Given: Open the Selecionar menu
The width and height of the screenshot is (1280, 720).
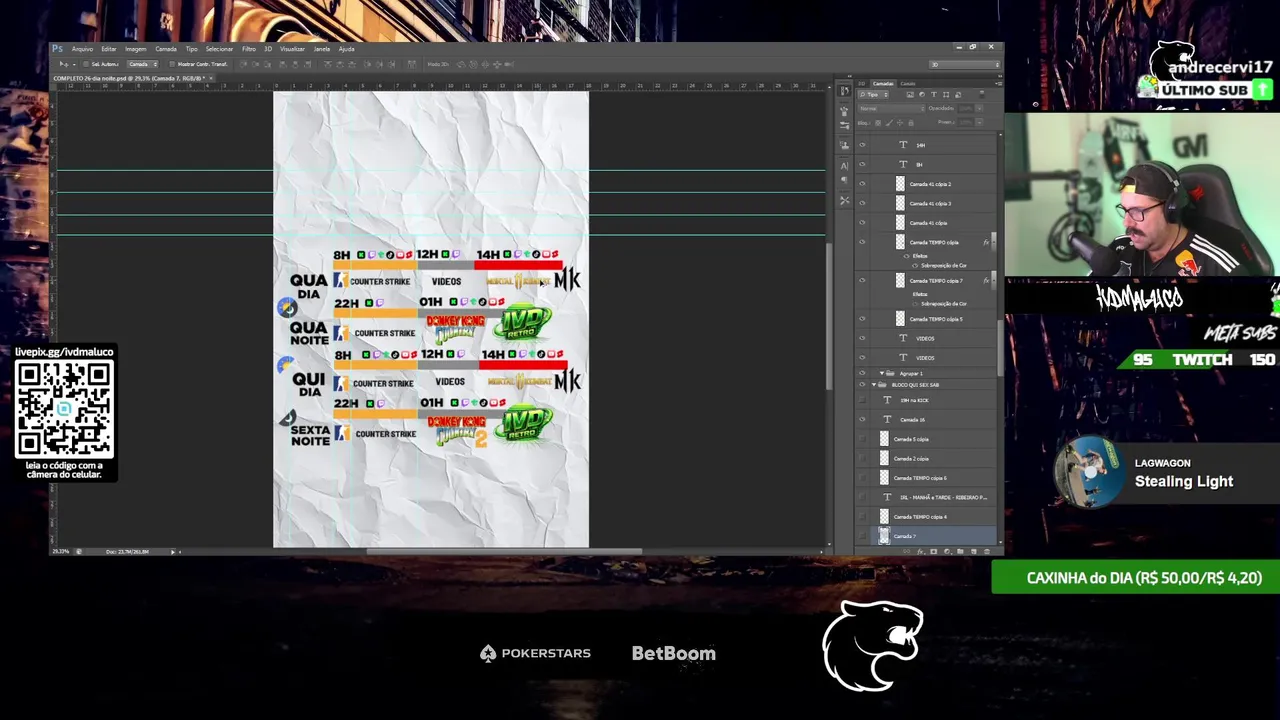Looking at the screenshot, I should point(219,49).
